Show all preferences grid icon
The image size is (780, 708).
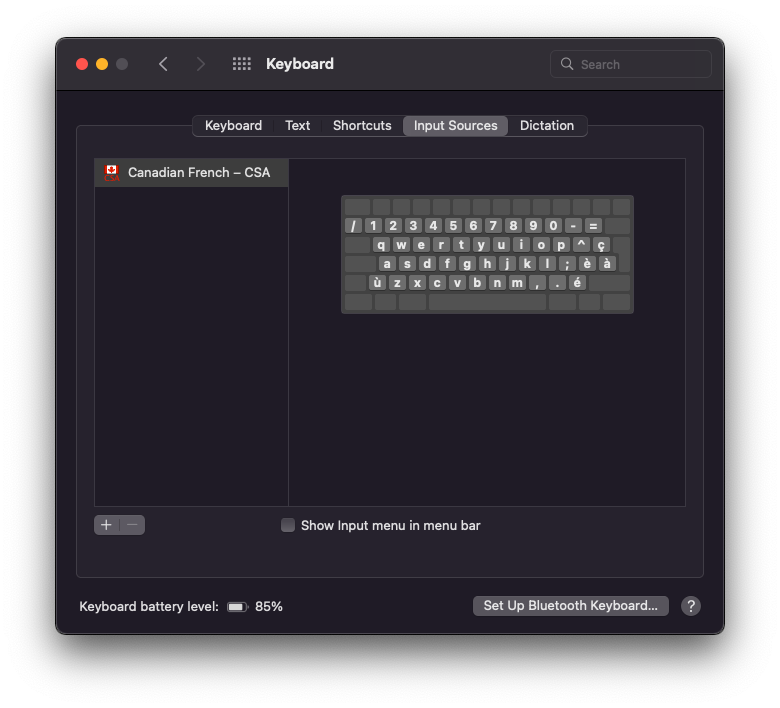[x=242, y=64]
